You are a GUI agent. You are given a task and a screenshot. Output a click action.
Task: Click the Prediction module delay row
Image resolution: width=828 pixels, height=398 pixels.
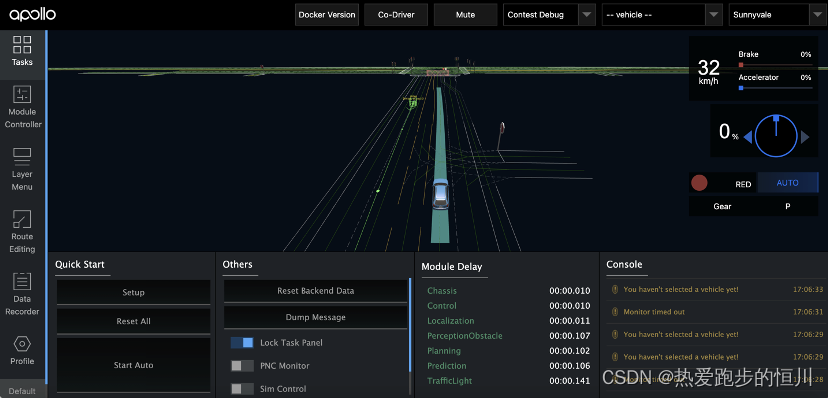click(x=509, y=366)
